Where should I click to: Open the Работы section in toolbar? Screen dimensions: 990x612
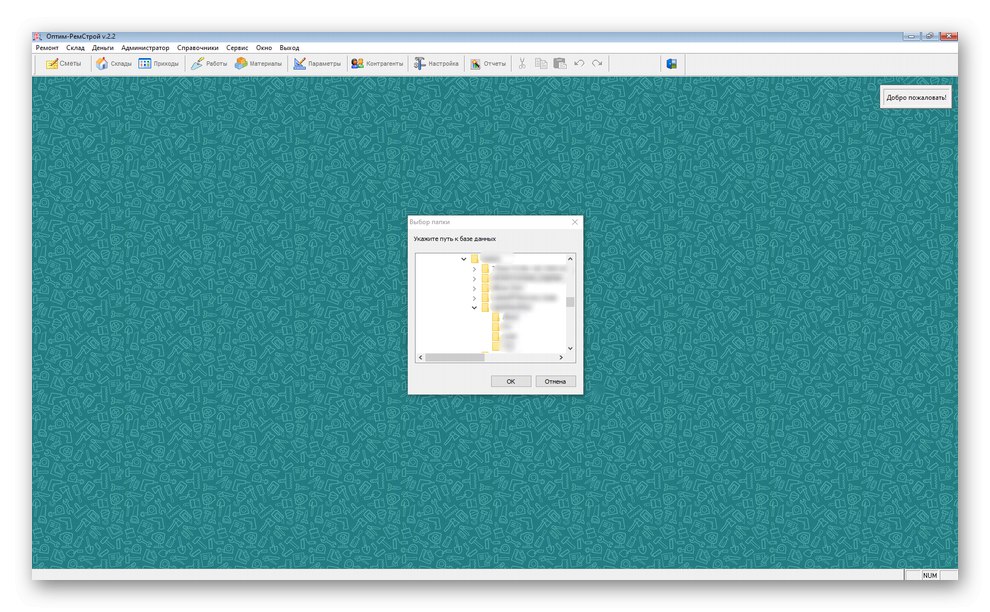point(209,64)
